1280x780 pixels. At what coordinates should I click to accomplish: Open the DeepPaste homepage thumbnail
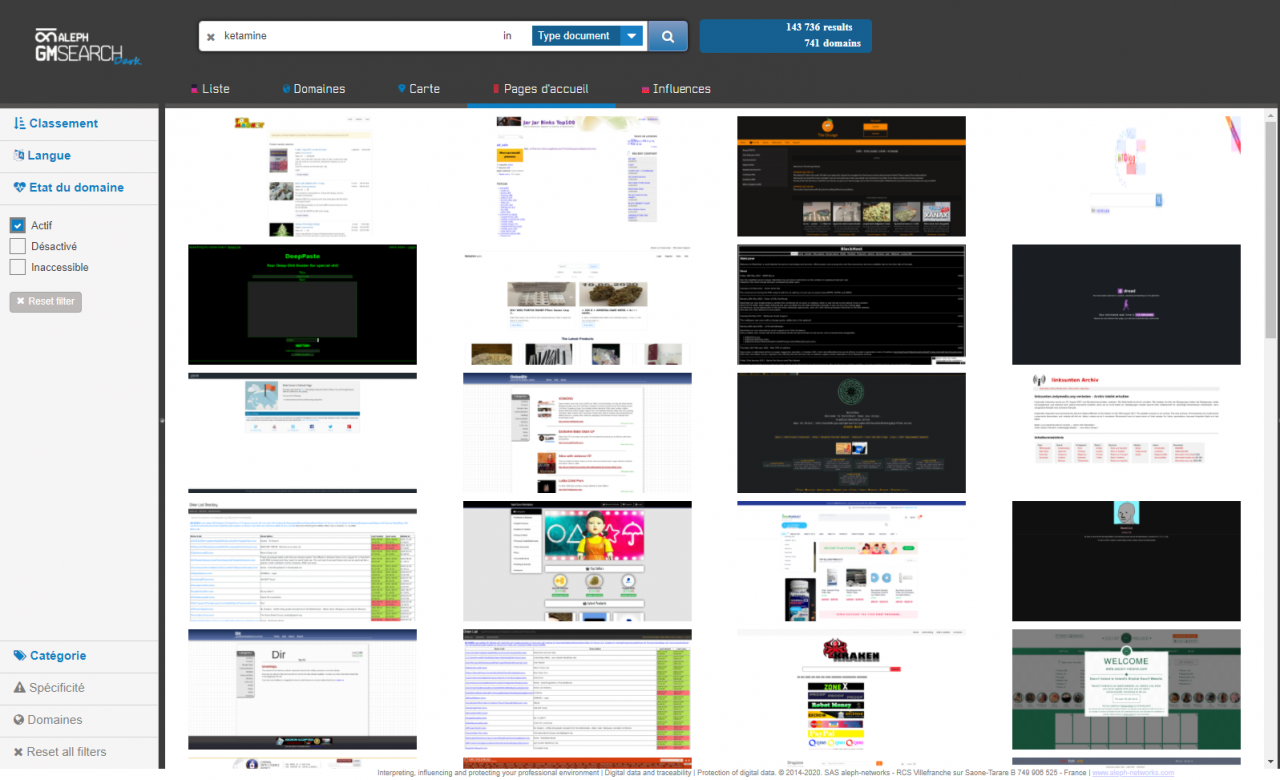(x=302, y=305)
